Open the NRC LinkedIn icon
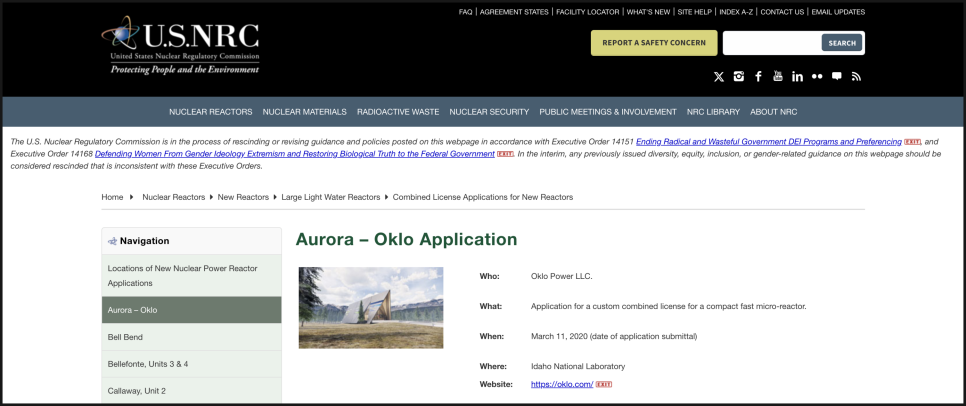 (798, 76)
